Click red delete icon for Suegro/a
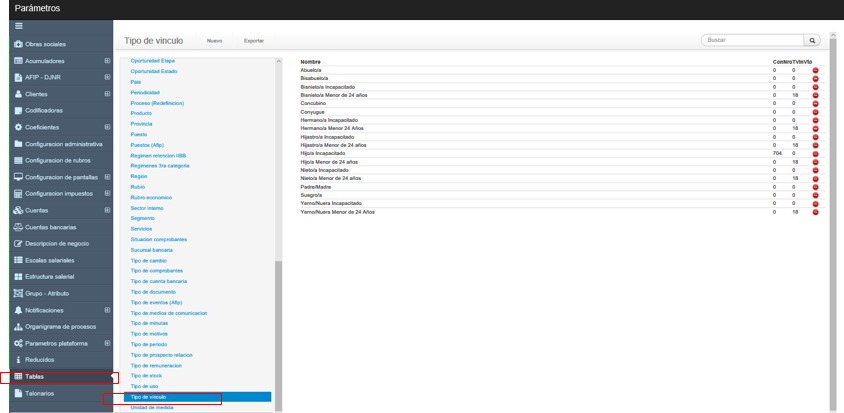 pyautogui.click(x=815, y=195)
